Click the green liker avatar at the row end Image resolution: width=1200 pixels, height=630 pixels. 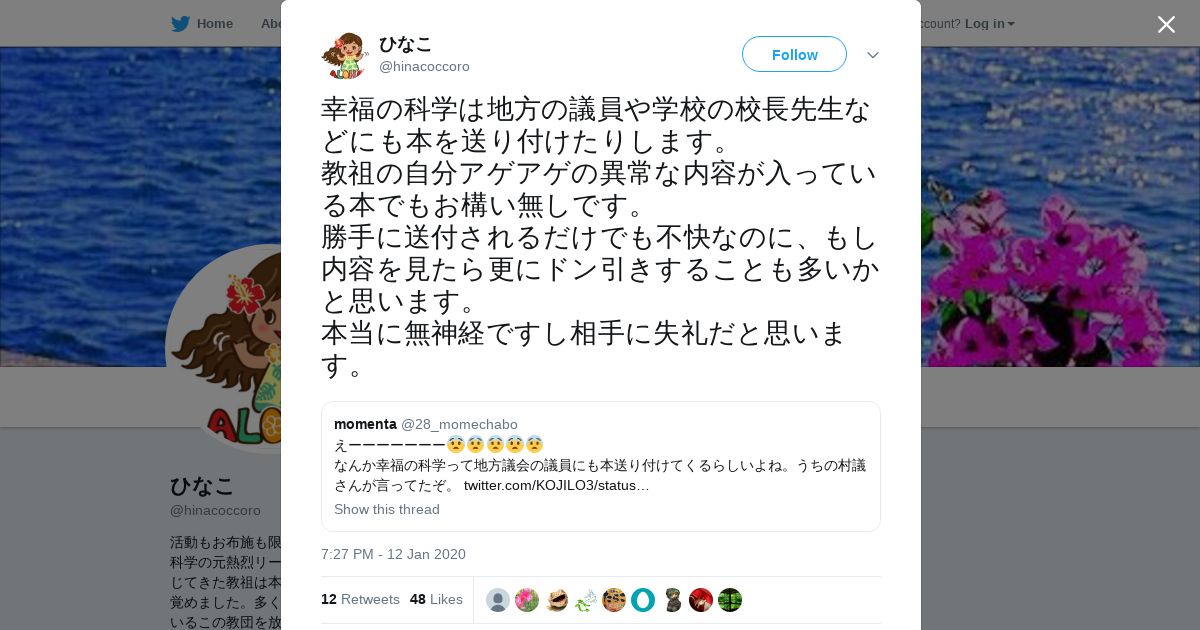tap(730, 600)
